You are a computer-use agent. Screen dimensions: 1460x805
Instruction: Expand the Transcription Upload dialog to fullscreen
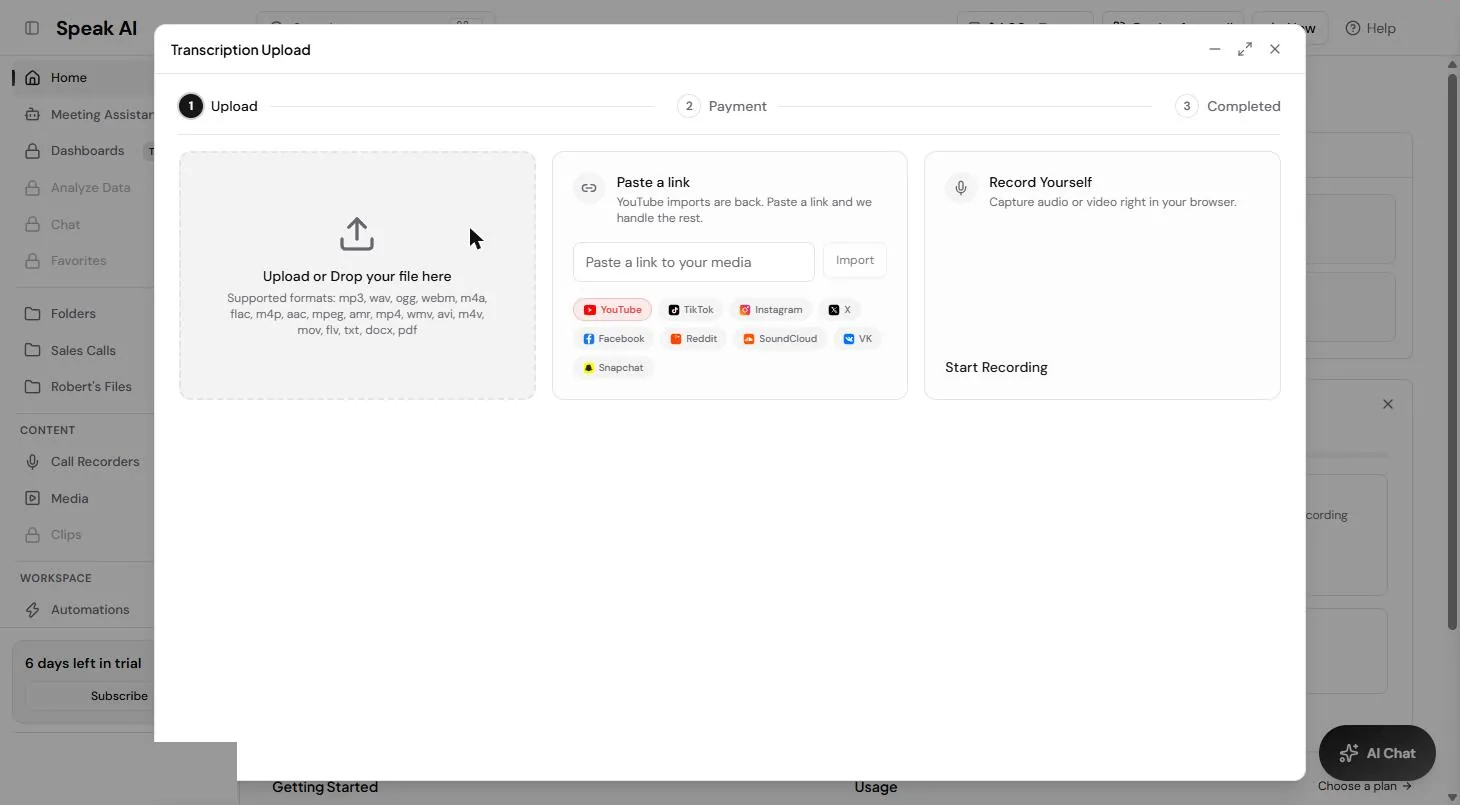click(1245, 49)
